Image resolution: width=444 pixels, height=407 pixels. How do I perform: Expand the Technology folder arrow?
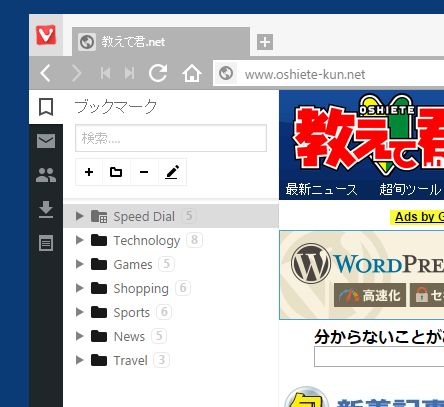(x=79, y=240)
